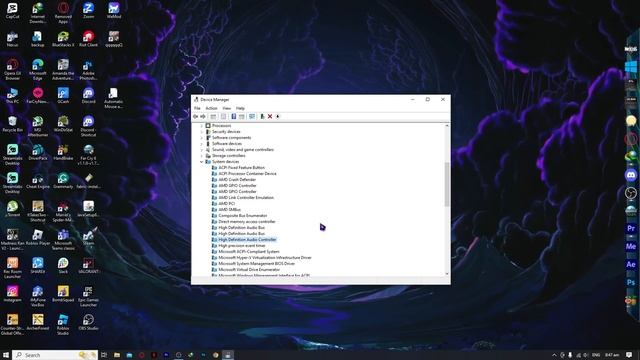Expand the Software devices category
640x360 pixels.
pos(202,144)
